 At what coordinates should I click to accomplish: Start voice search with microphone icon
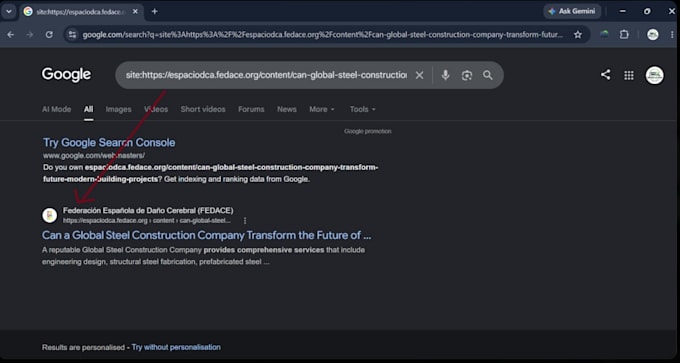tap(445, 75)
